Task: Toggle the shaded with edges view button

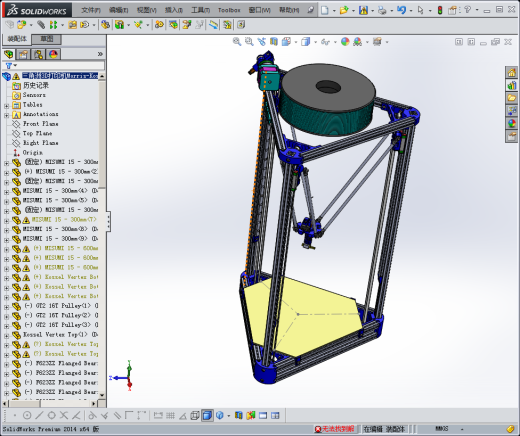Action: click(x=207, y=415)
